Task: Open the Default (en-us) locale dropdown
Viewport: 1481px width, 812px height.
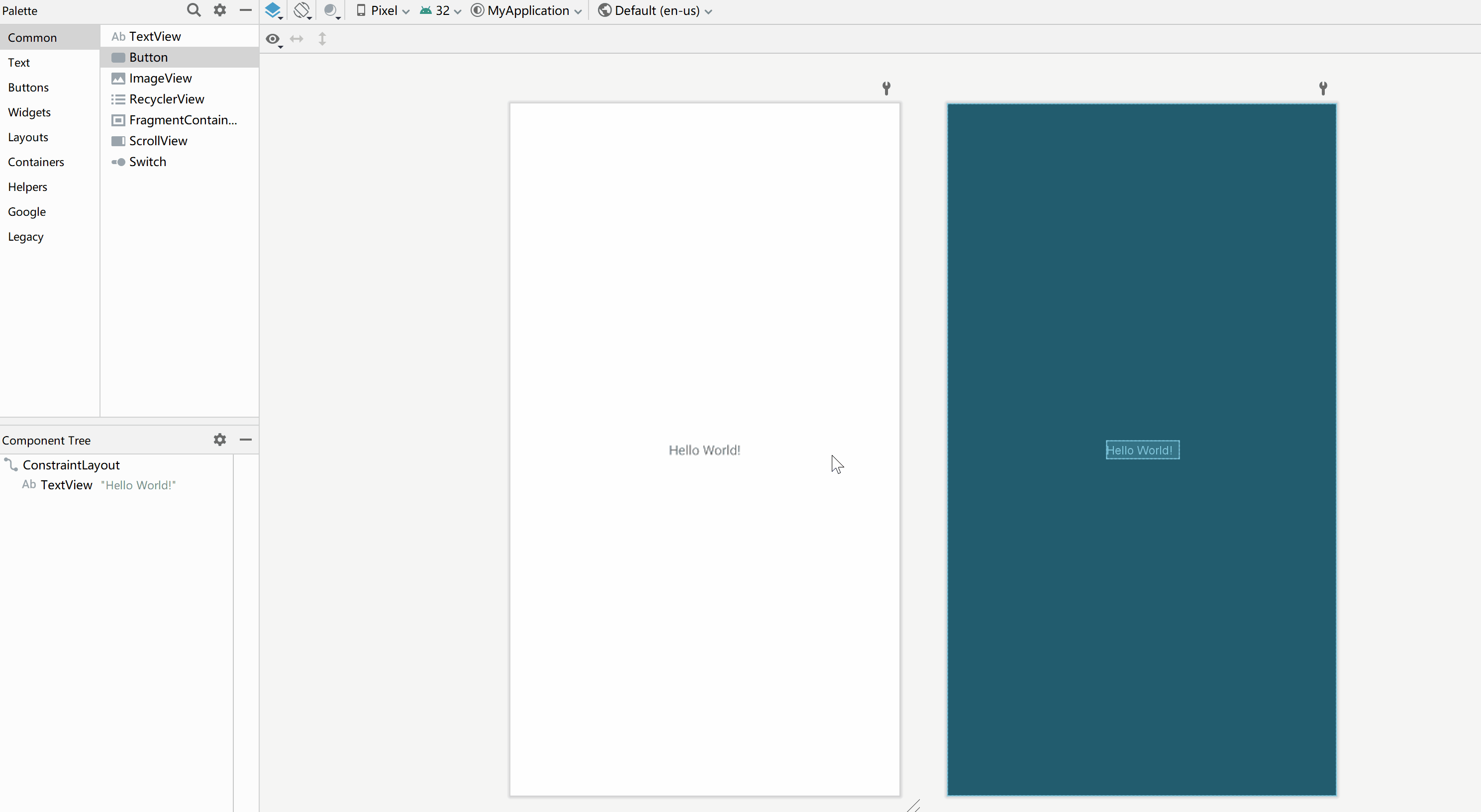Action: point(655,10)
